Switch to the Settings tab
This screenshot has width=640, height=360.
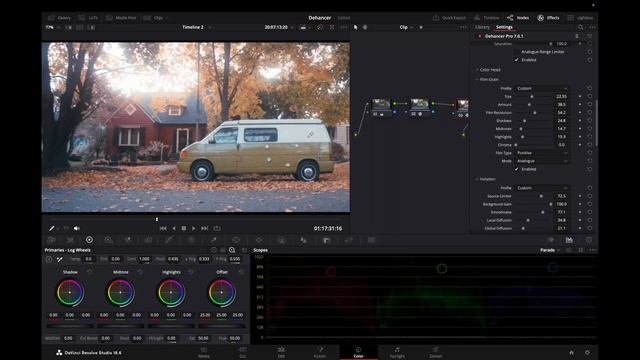click(x=504, y=27)
